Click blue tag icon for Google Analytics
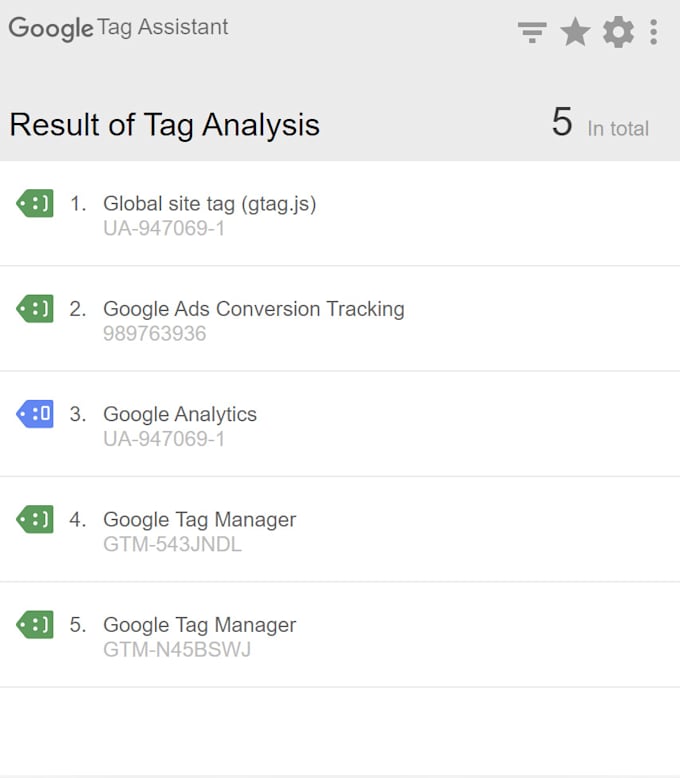 [x=35, y=414]
